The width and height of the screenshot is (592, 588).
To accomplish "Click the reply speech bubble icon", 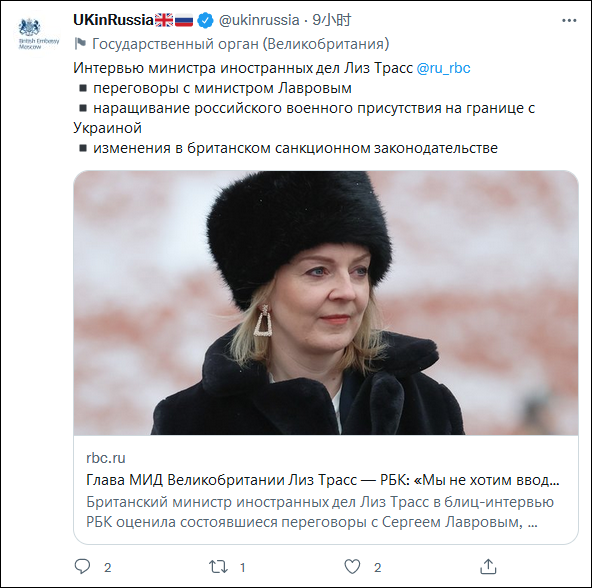I will [x=82, y=566].
